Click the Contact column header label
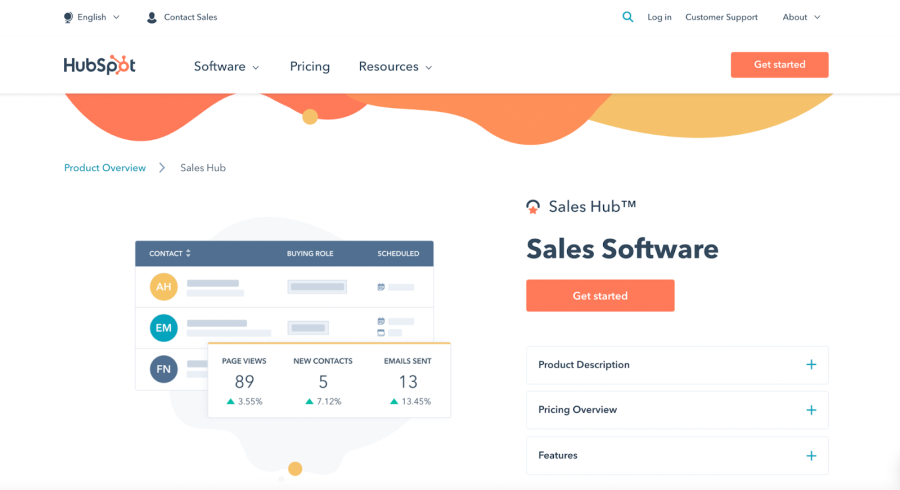Screen dimensions: 900x490 click(166, 253)
